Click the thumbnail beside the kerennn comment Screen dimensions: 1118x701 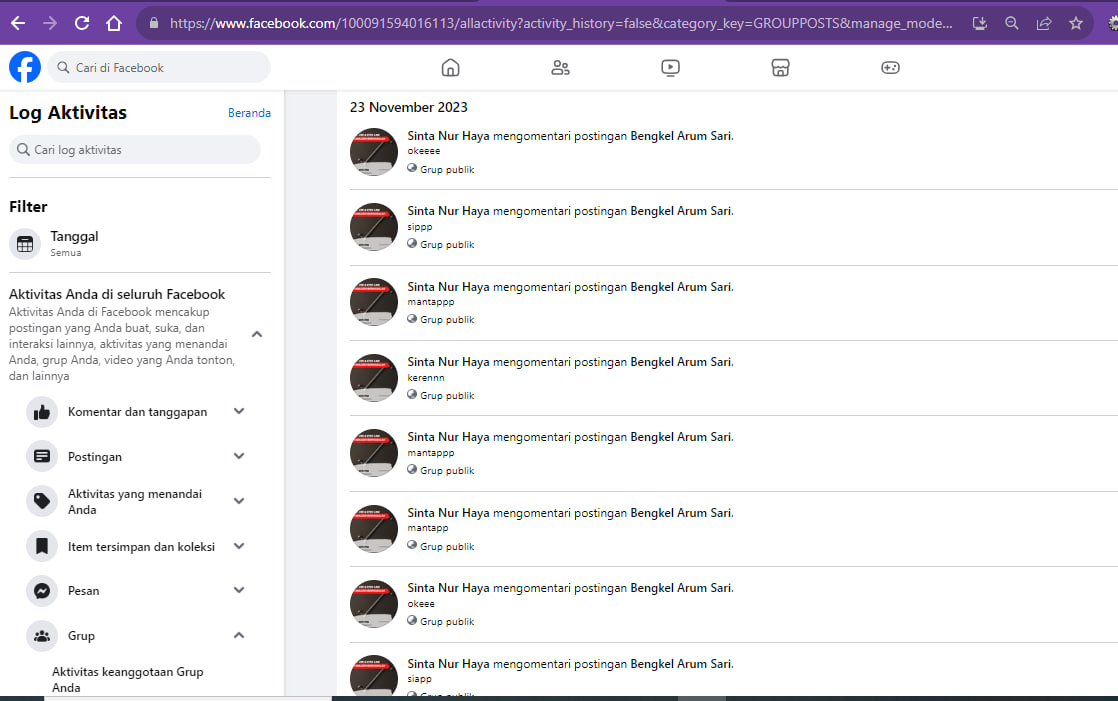374,378
